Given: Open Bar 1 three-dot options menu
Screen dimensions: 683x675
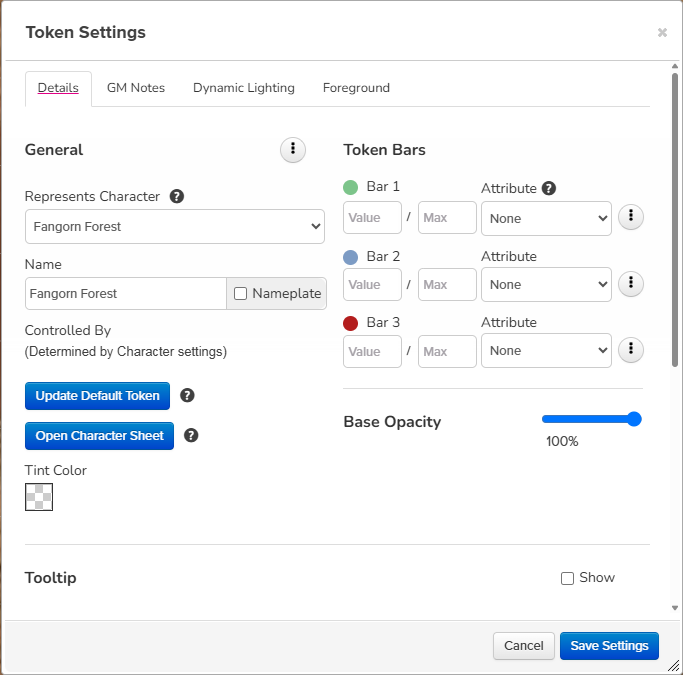Looking at the screenshot, I should coord(631,217).
